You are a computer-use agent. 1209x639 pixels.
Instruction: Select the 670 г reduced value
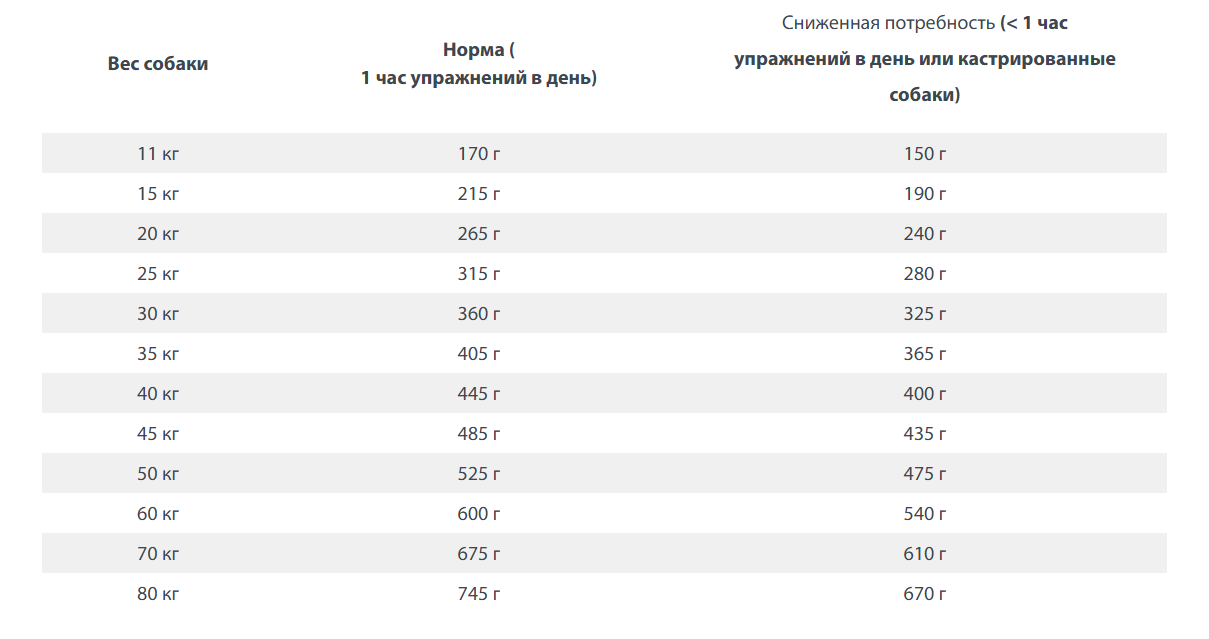click(x=924, y=594)
